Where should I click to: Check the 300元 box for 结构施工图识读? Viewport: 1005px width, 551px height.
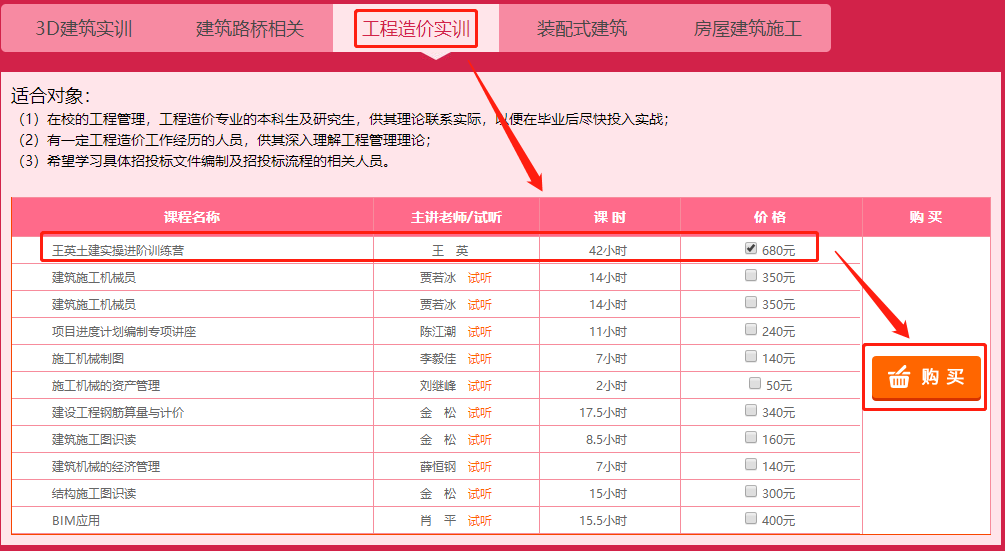(751, 491)
